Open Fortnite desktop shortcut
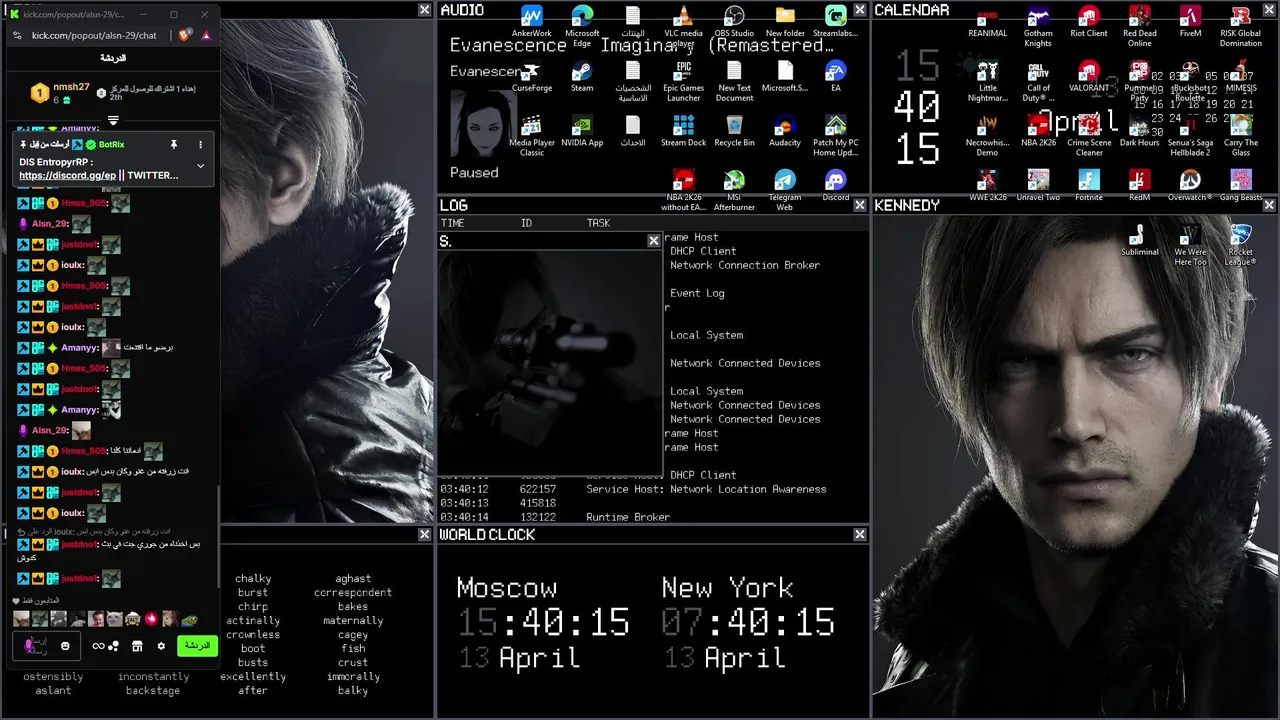The width and height of the screenshot is (1280, 720). (1089, 186)
